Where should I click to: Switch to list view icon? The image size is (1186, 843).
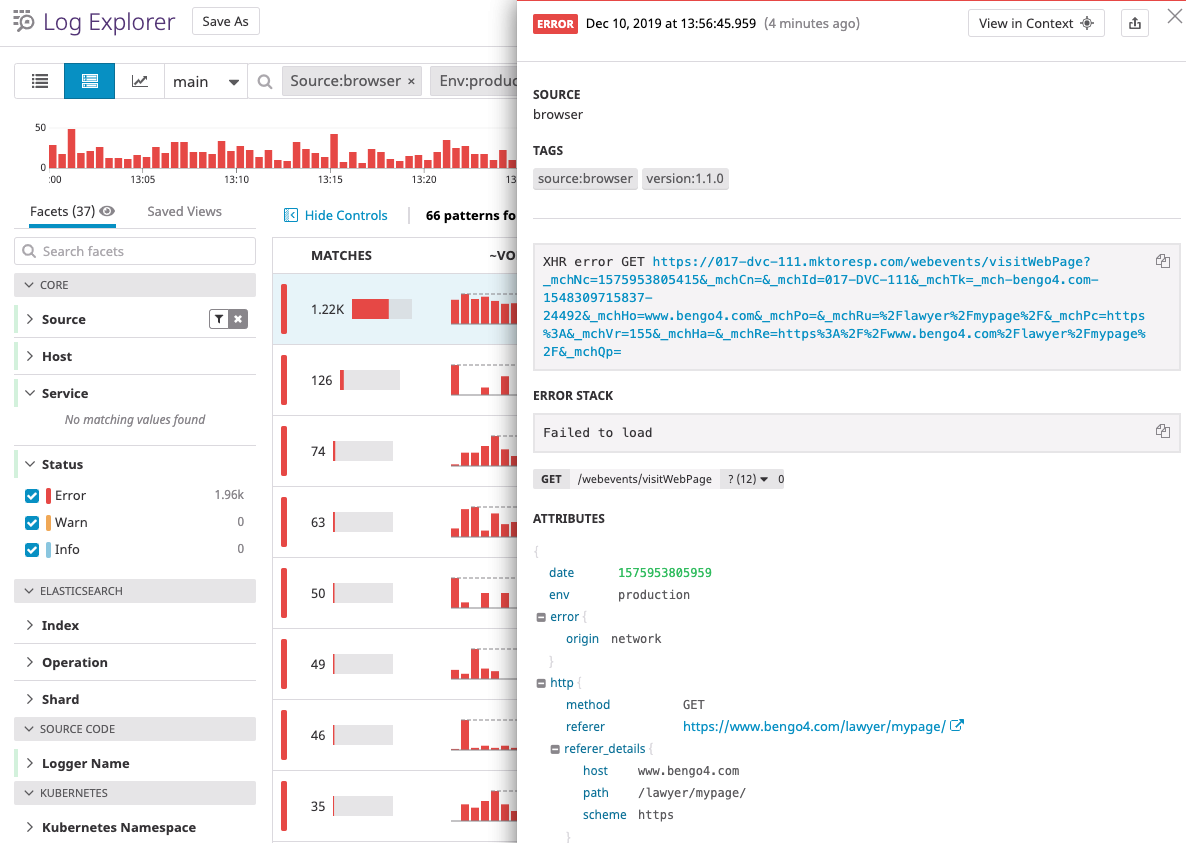39,81
